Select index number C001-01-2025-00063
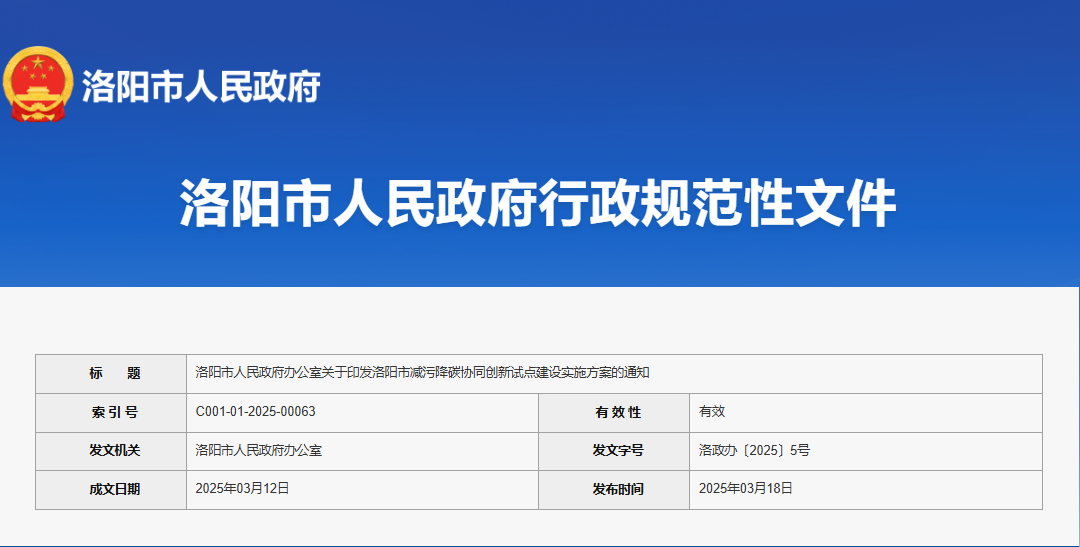 [256, 412]
